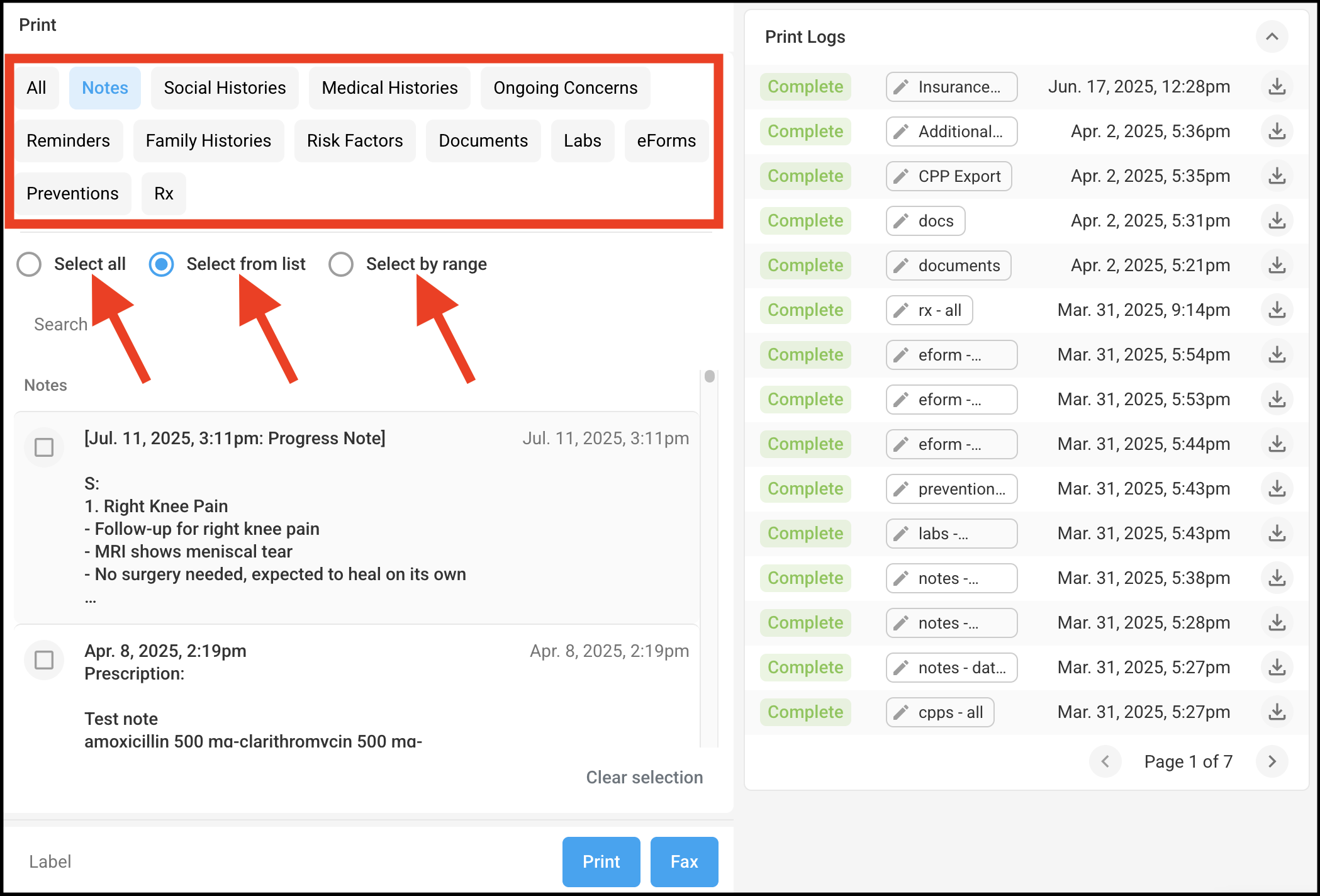The width and height of the screenshot is (1320, 896).
Task: Edit the docs print log label
Action: click(901, 221)
